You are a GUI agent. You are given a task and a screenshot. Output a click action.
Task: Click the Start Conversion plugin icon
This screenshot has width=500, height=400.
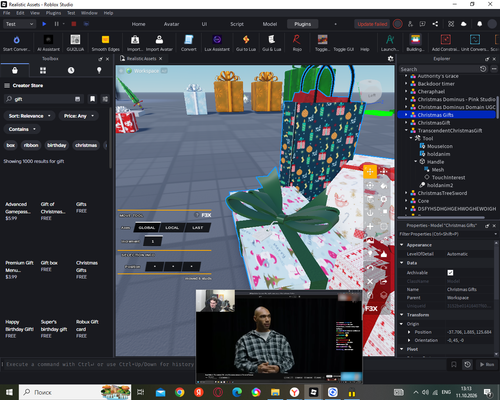(x=16, y=43)
